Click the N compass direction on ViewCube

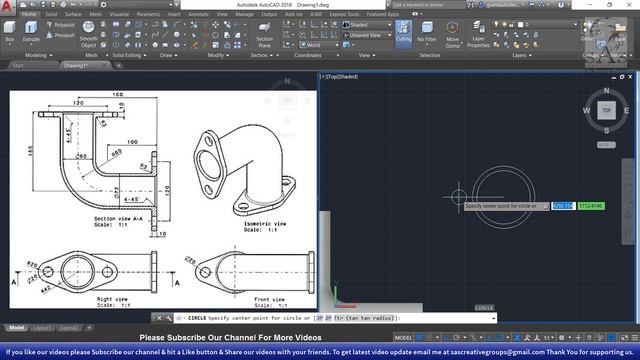[606, 91]
